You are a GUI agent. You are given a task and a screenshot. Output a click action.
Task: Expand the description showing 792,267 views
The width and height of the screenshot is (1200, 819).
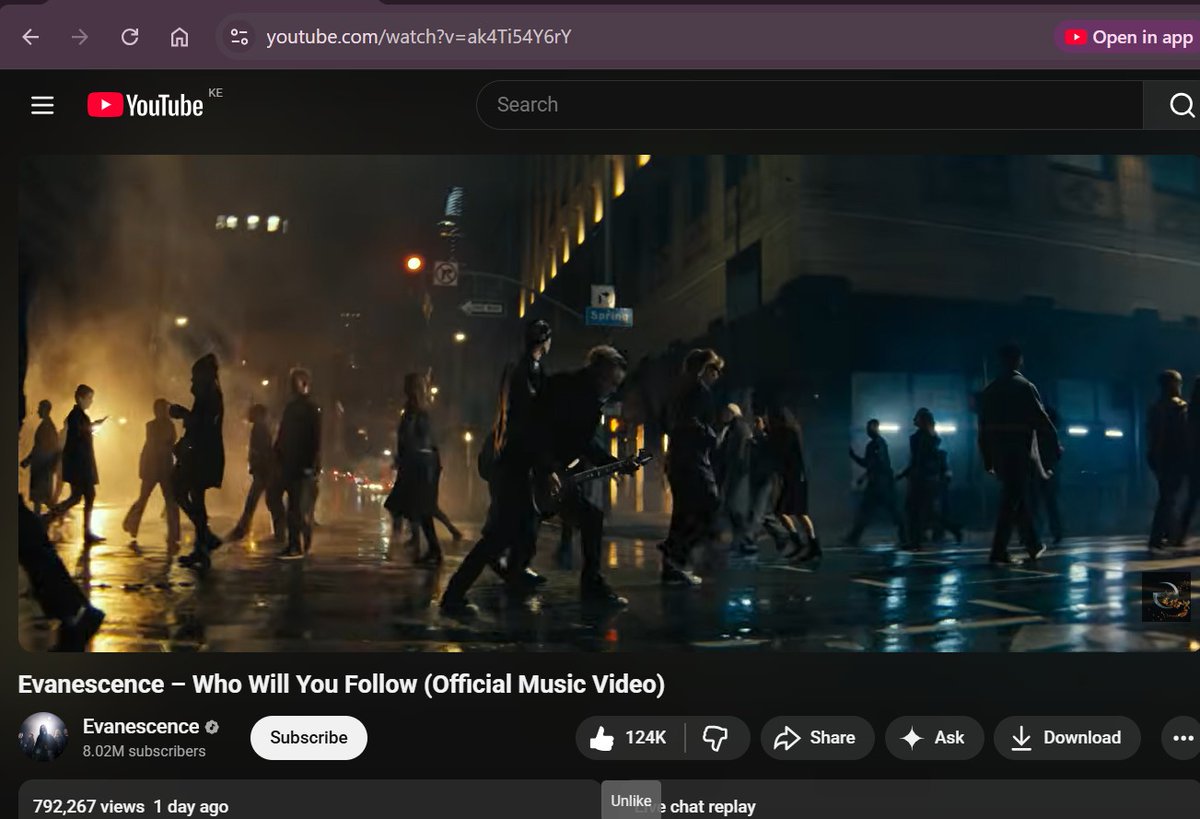(x=308, y=800)
